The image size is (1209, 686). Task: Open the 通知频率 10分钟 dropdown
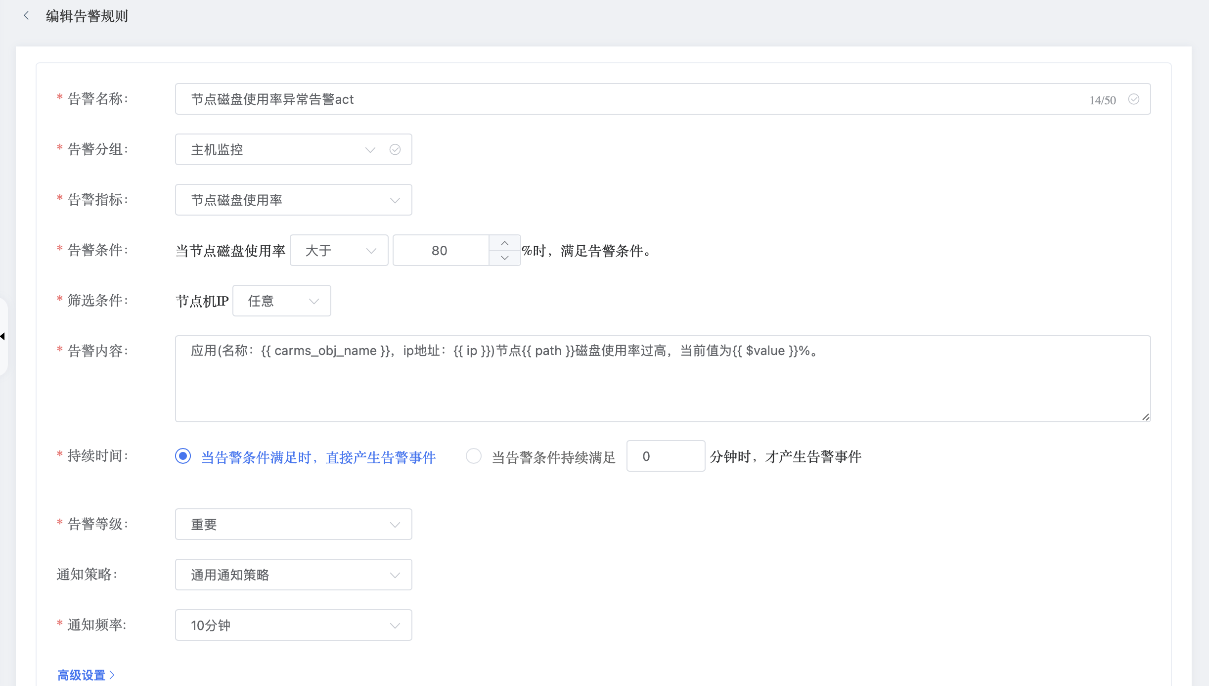(292, 625)
